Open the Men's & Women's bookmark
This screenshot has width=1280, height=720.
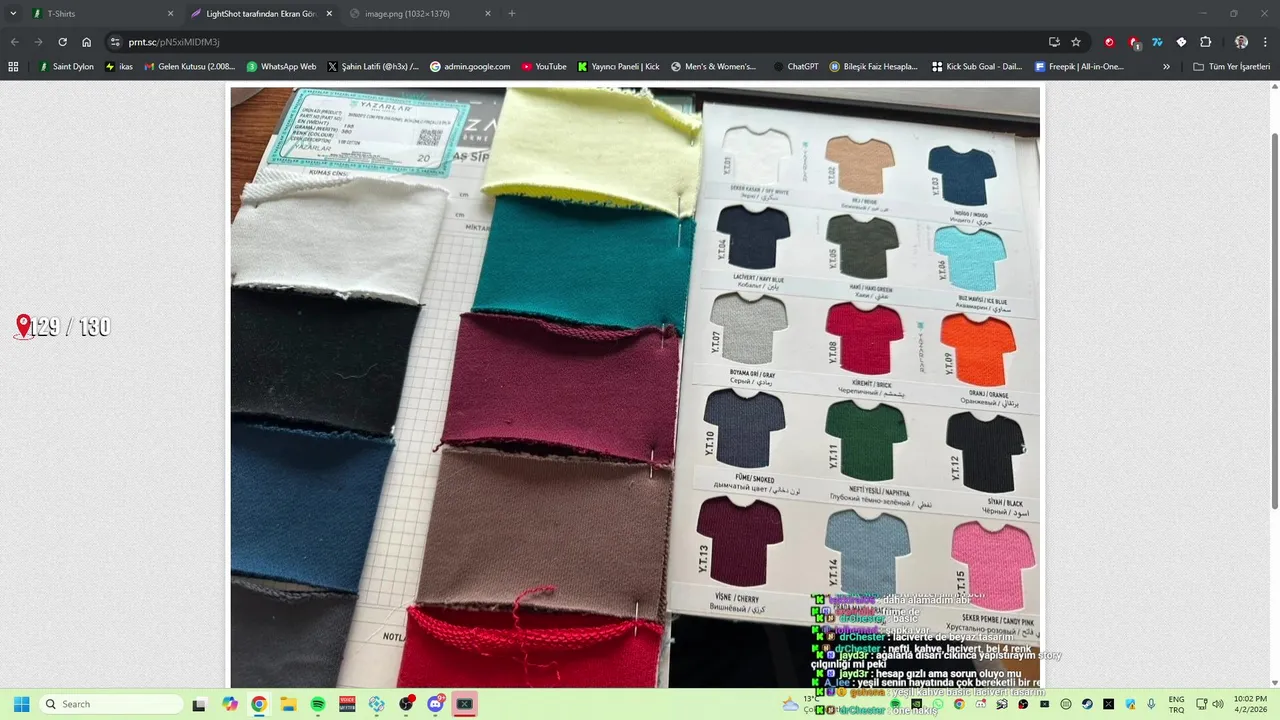click(714, 67)
